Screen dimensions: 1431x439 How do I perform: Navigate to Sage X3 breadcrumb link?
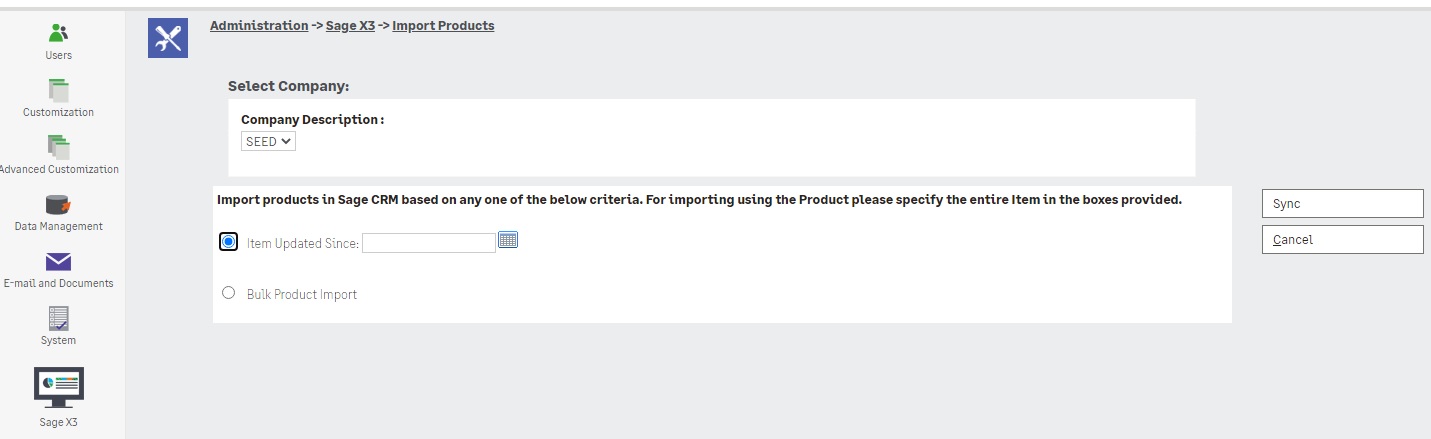[350, 26]
